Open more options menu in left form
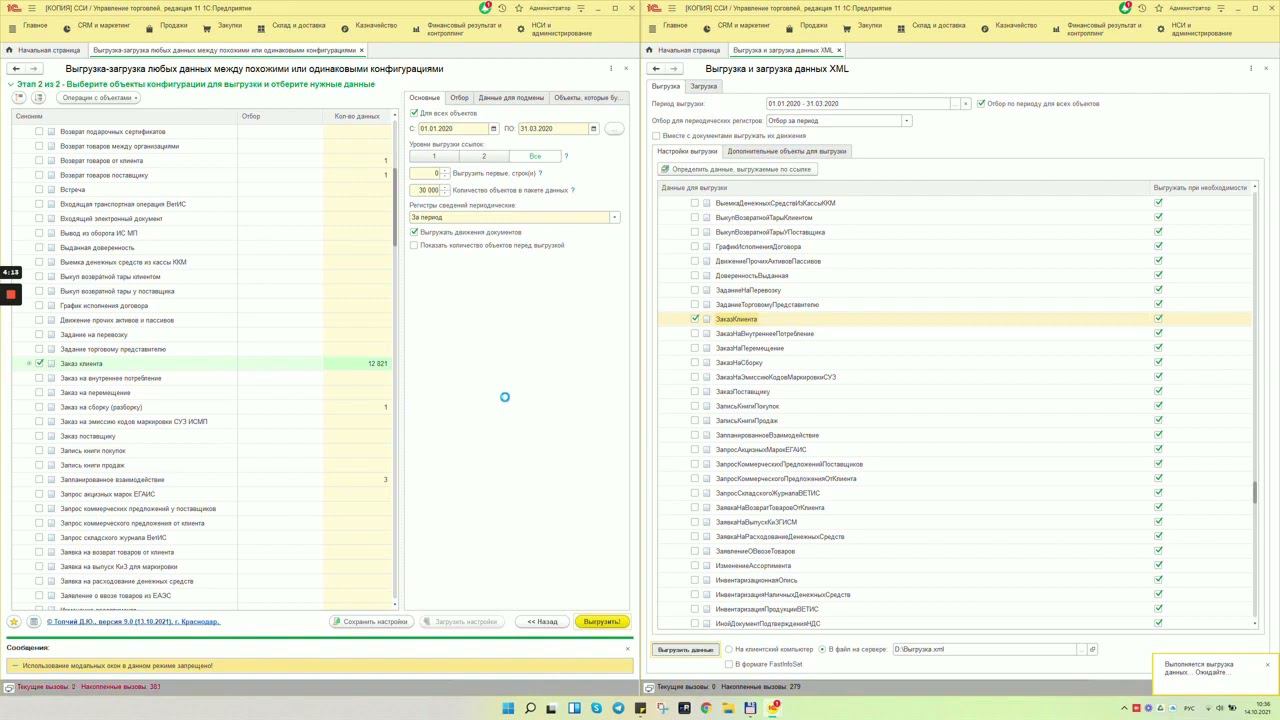 tap(611, 69)
